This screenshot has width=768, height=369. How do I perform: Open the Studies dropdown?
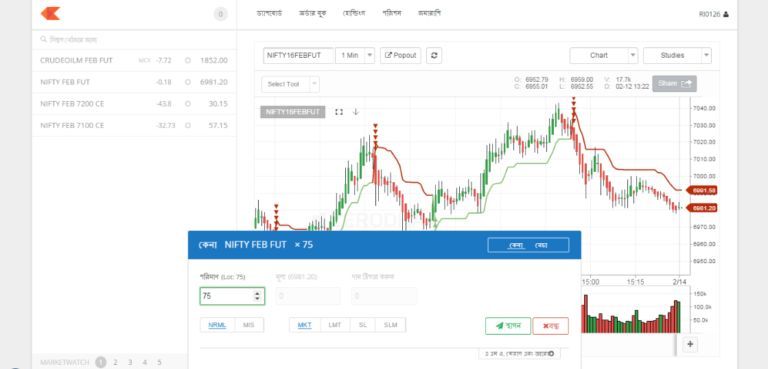click(677, 55)
